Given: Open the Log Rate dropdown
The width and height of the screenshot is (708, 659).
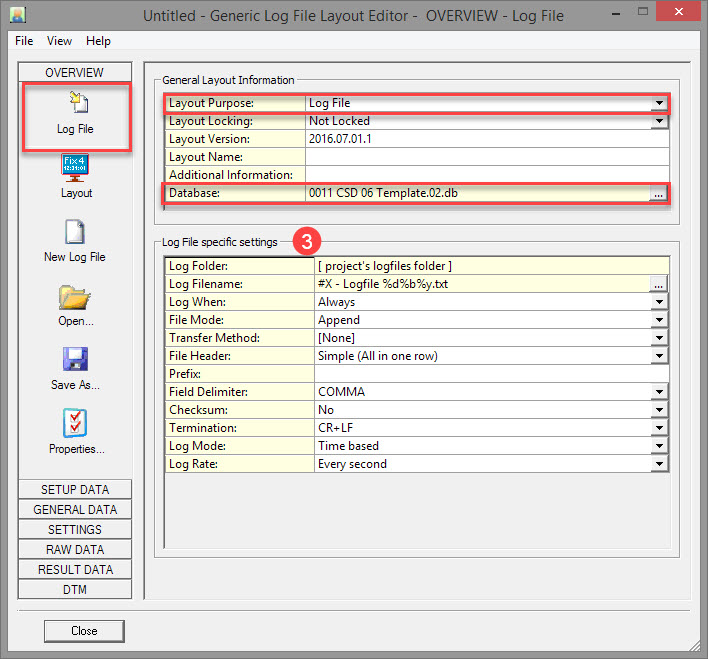Looking at the screenshot, I should tap(659, 464).
